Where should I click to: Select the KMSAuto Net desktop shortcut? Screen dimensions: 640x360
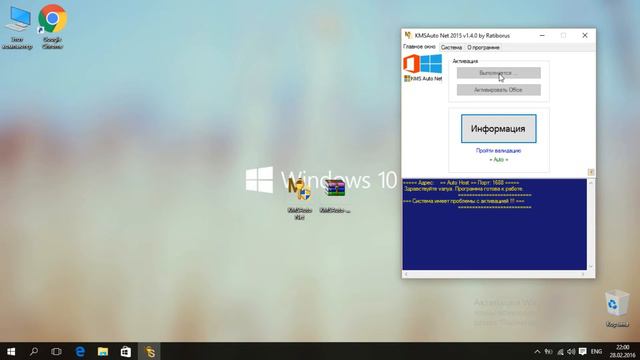300,199
